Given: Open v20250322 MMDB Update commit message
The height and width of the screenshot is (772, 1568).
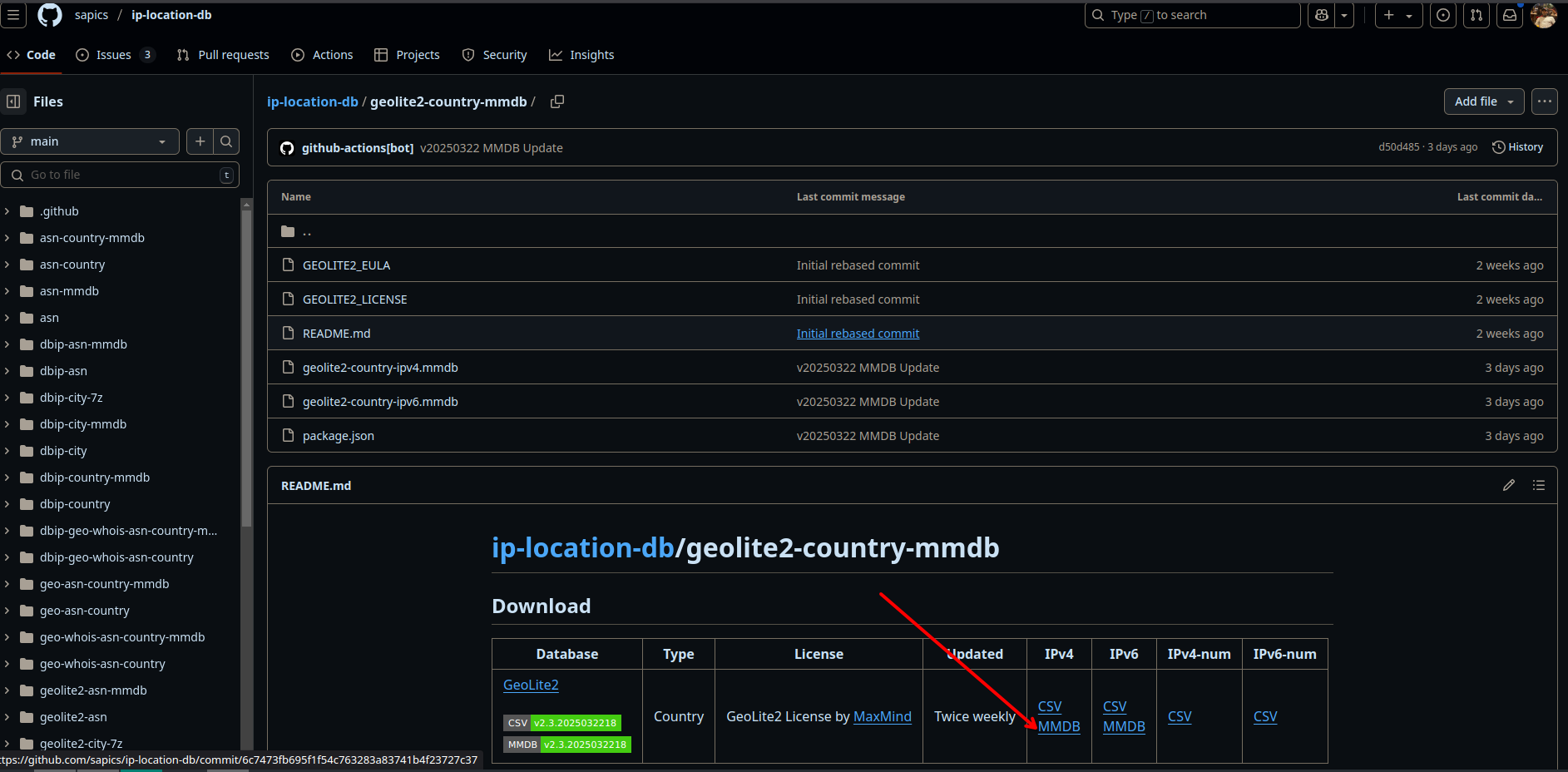Looking at the screenshot, I should click(x=492, y=148).
